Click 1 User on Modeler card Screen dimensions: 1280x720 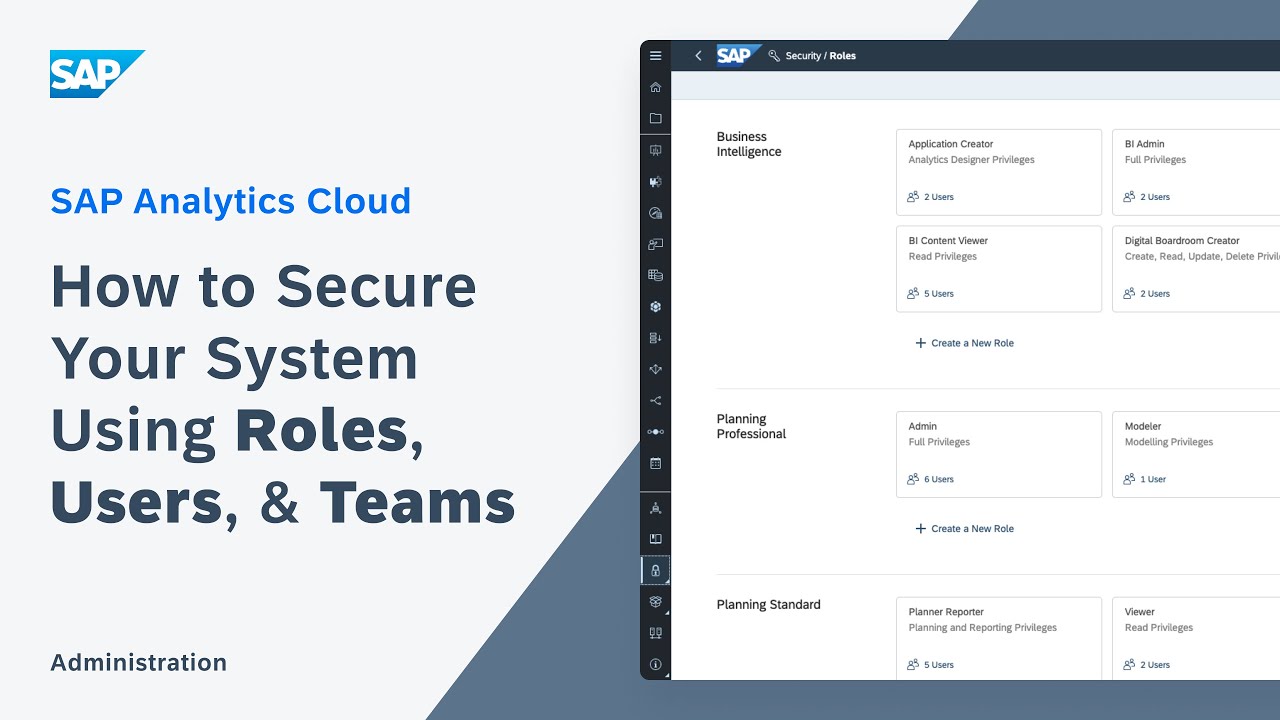(1144, 479)
